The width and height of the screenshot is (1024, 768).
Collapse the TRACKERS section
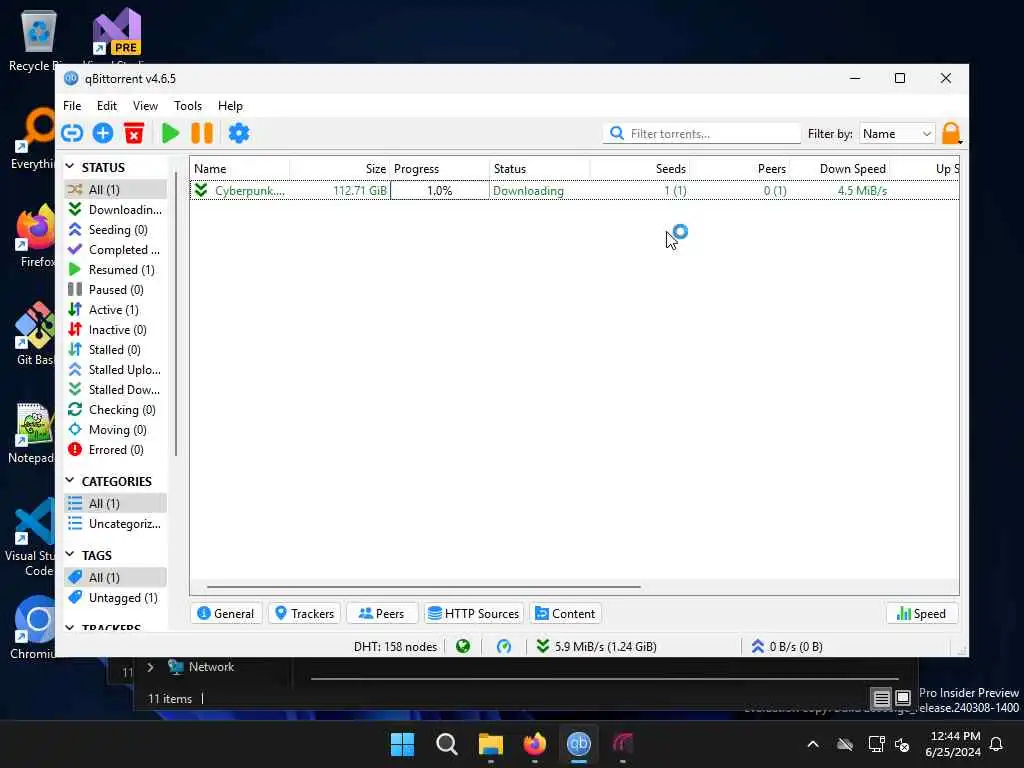point(70,627)
